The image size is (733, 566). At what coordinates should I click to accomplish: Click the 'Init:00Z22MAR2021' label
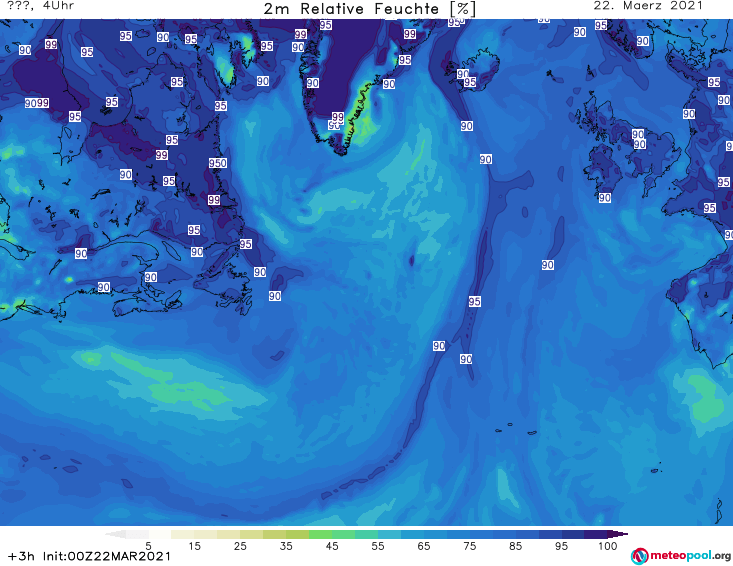click(107, 556)
